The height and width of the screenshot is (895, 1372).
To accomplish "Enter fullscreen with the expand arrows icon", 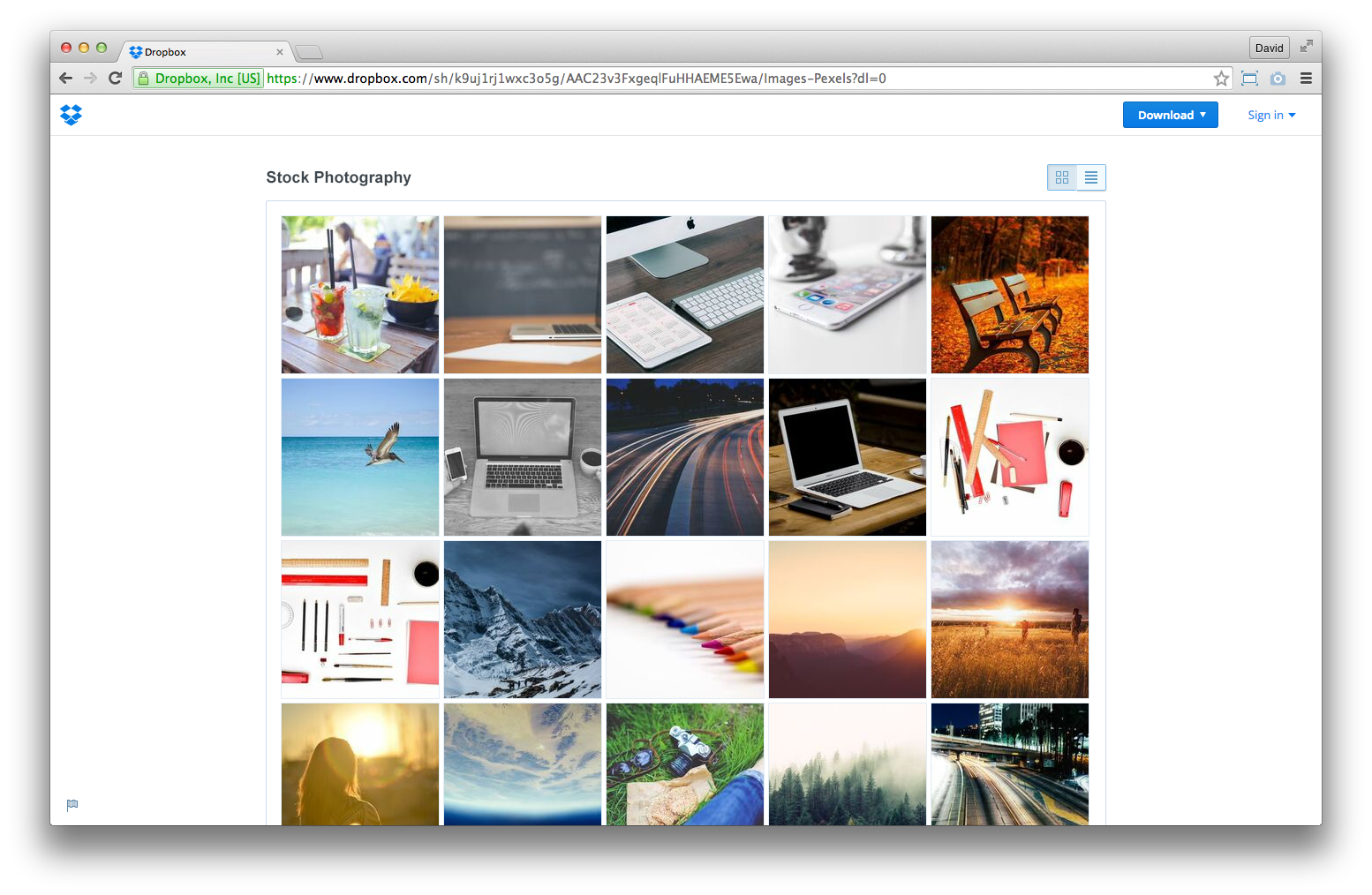I will [x=1306, y=46].
